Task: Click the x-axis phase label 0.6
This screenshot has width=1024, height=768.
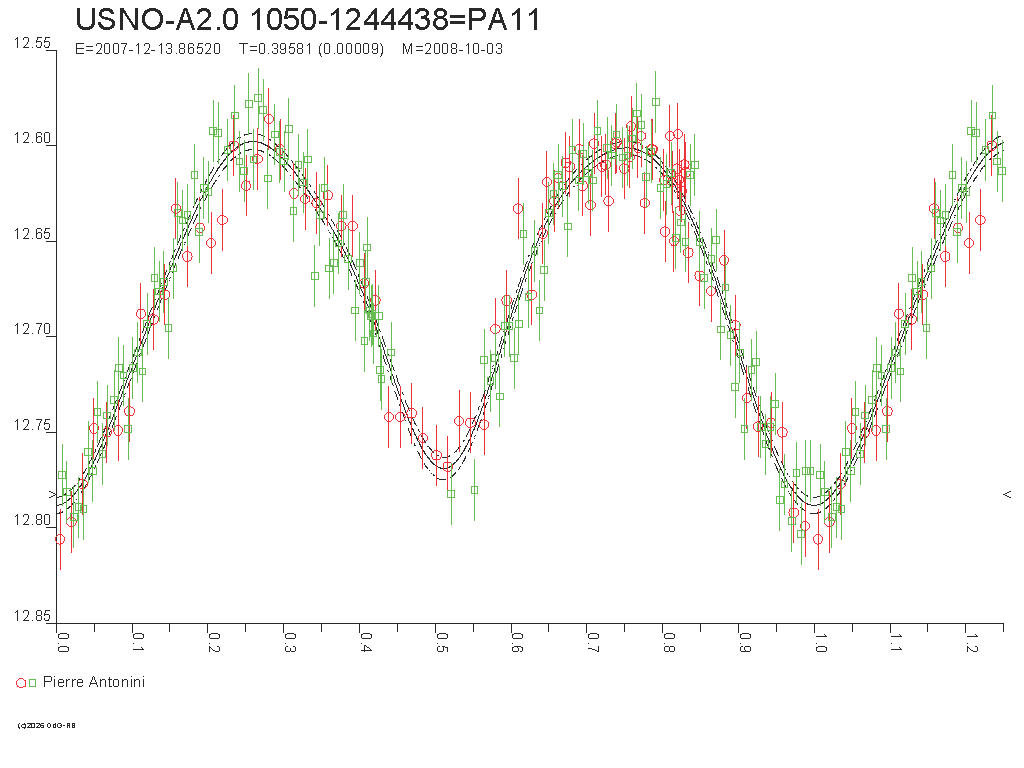Action: pos(517,643)
